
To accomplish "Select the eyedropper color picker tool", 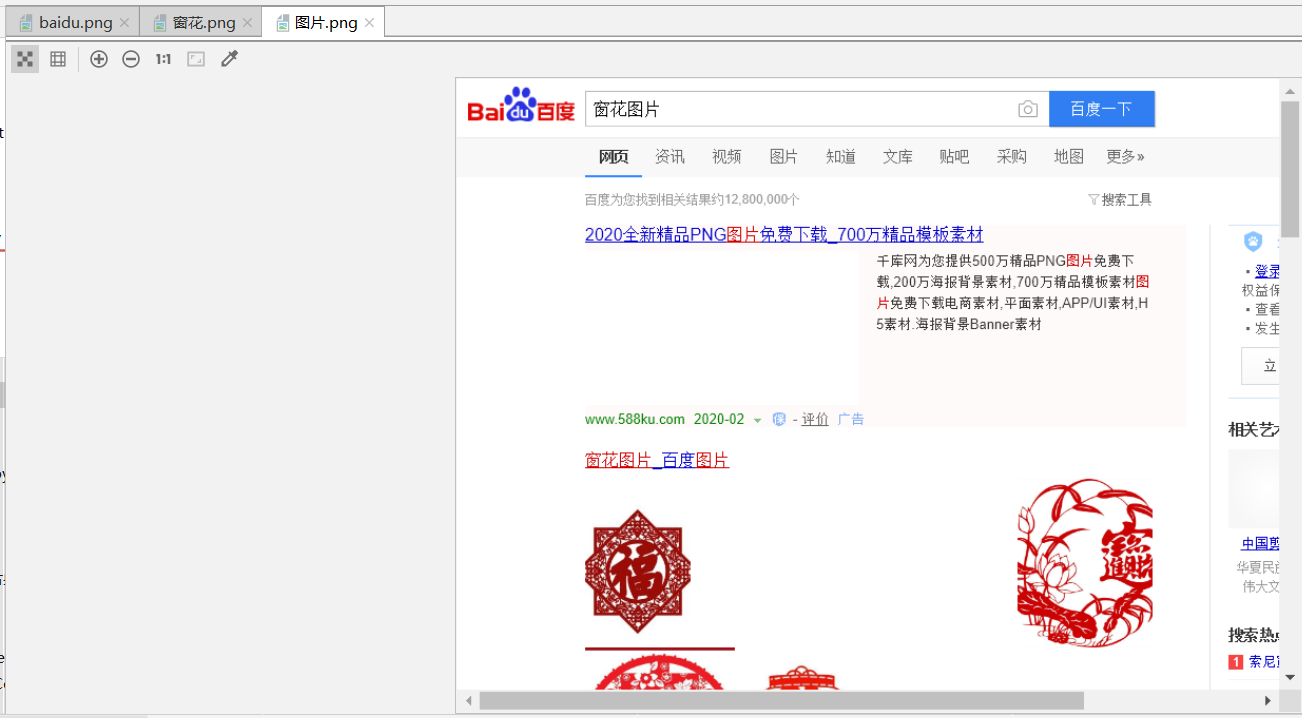I will [229, 59].
